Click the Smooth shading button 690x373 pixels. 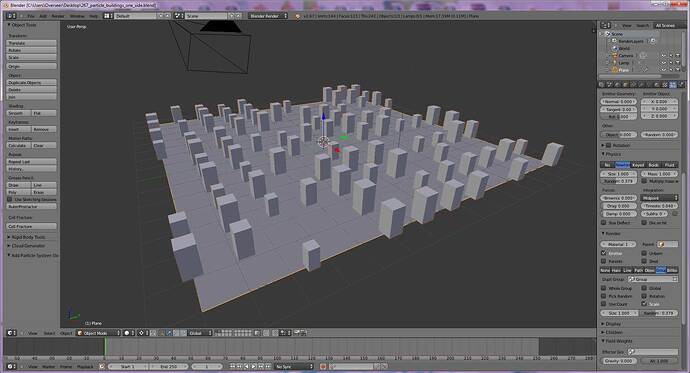click(19, 113)
